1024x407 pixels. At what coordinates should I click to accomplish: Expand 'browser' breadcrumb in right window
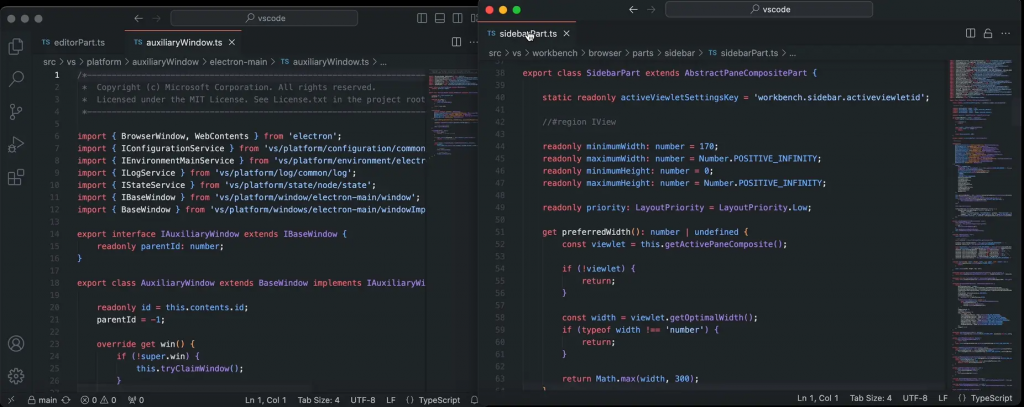click(605, 53)
